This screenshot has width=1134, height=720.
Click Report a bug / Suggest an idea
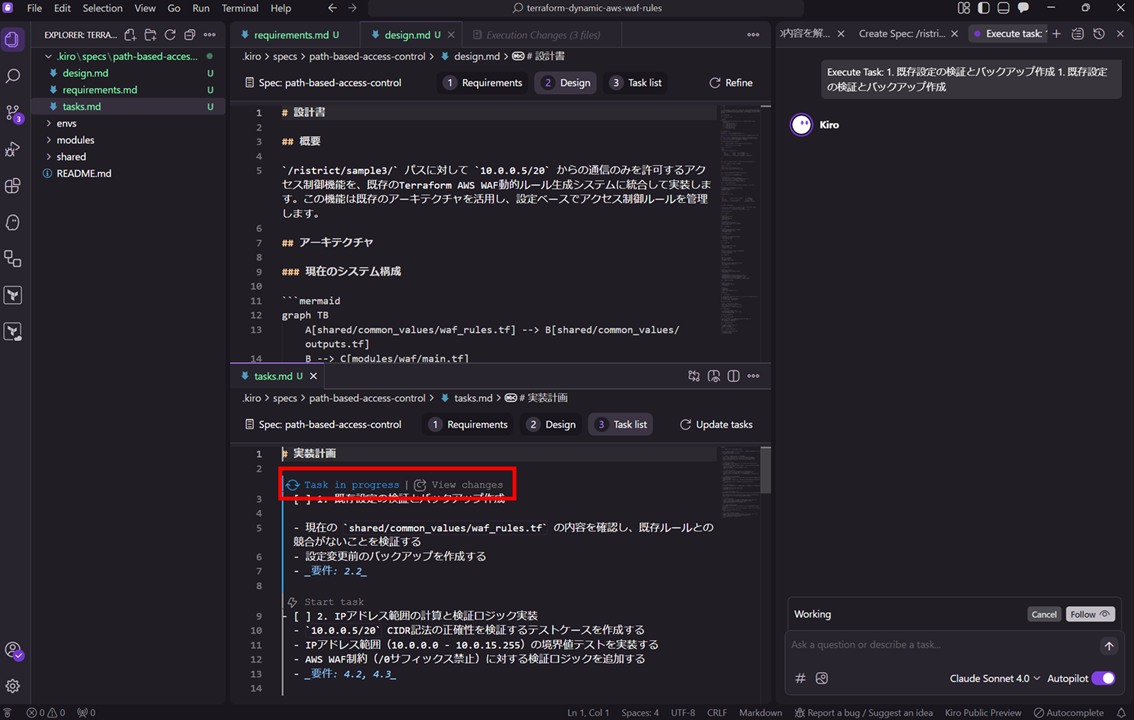point(864,713)
